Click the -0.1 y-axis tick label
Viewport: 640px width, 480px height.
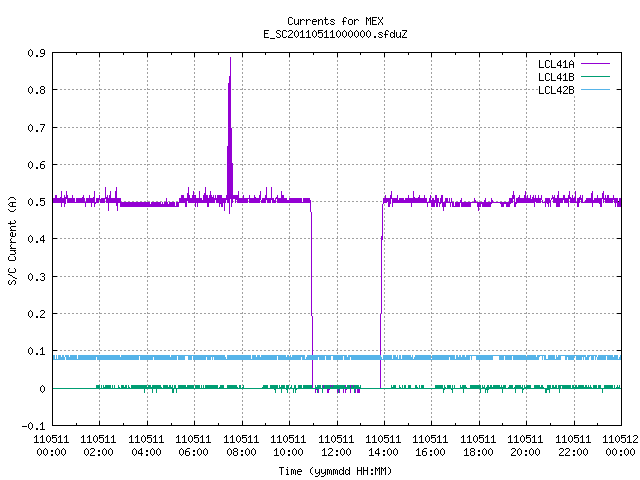[33, 426]
